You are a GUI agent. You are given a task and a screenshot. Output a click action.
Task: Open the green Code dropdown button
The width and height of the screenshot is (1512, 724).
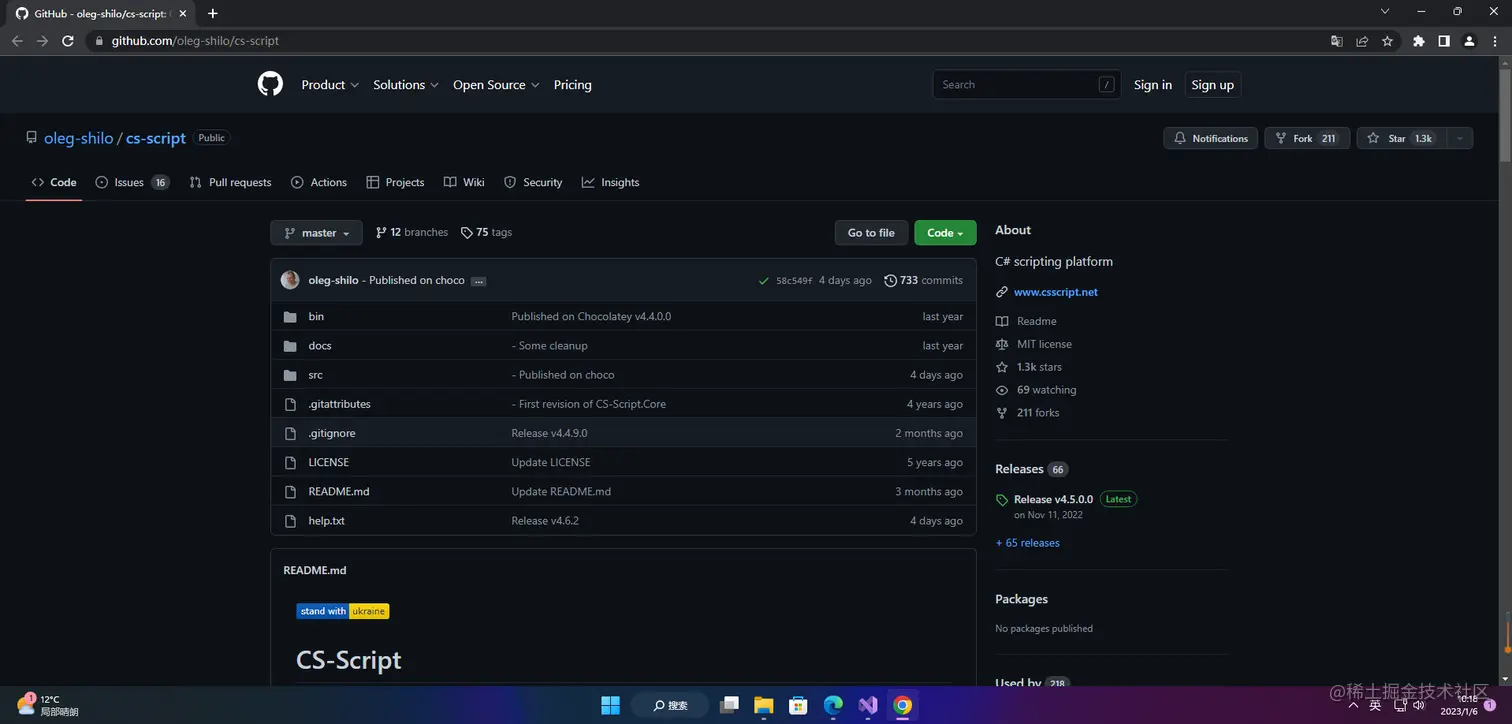tap(945, 233)
